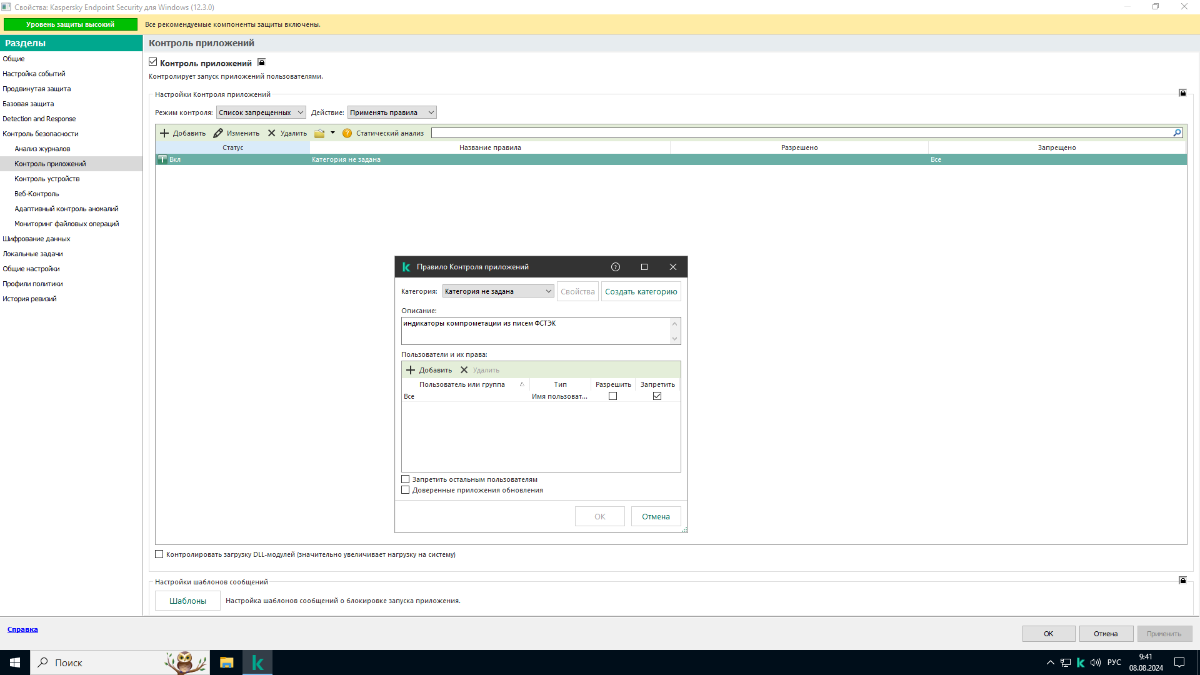Uncheck Запретить box for user Все
The image size is (1200, 675).
coord(657,396)
